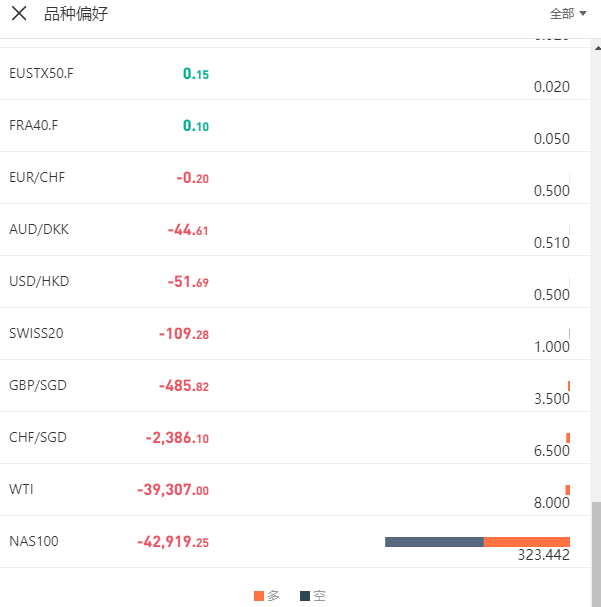Click the CHF/SGD orange volume bar
The width and height of the screenshot is (601, 607).
[x=568, y=438]
